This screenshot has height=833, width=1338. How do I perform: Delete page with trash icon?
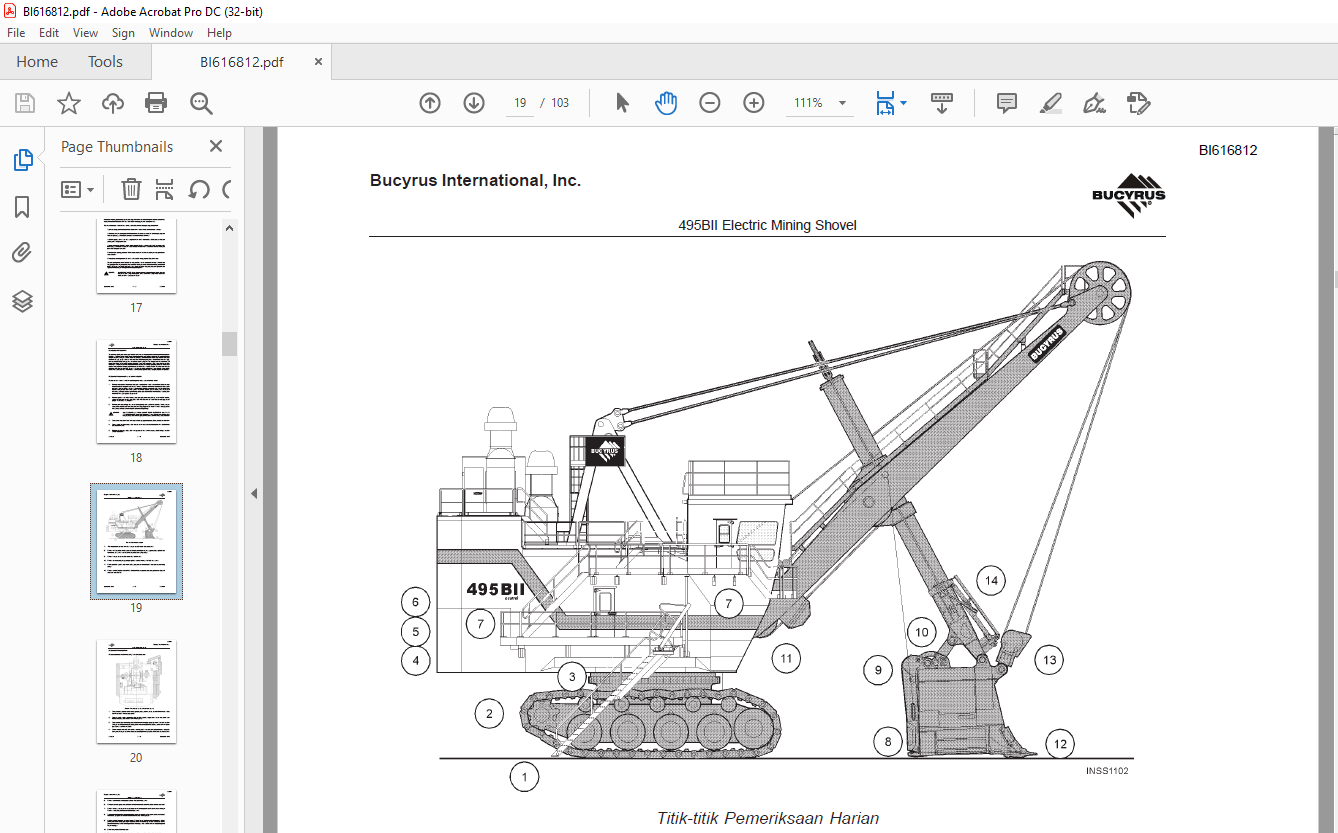pos(131,189)
